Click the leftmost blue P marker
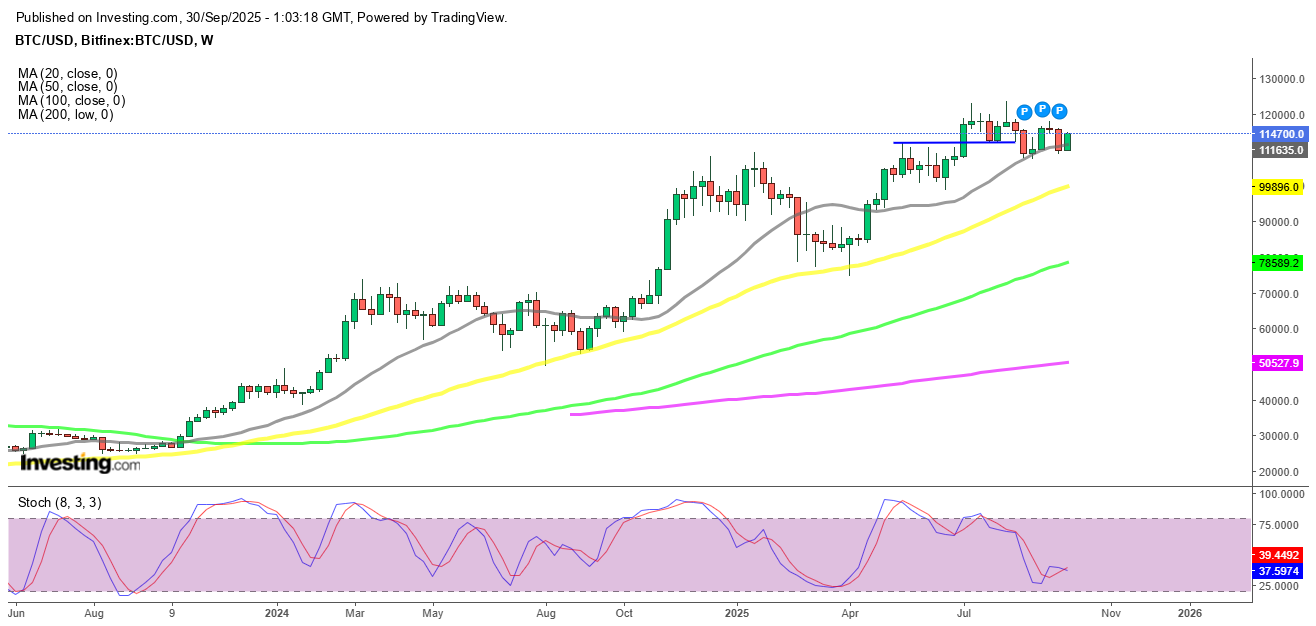1316x626 pixels. 1024,111
